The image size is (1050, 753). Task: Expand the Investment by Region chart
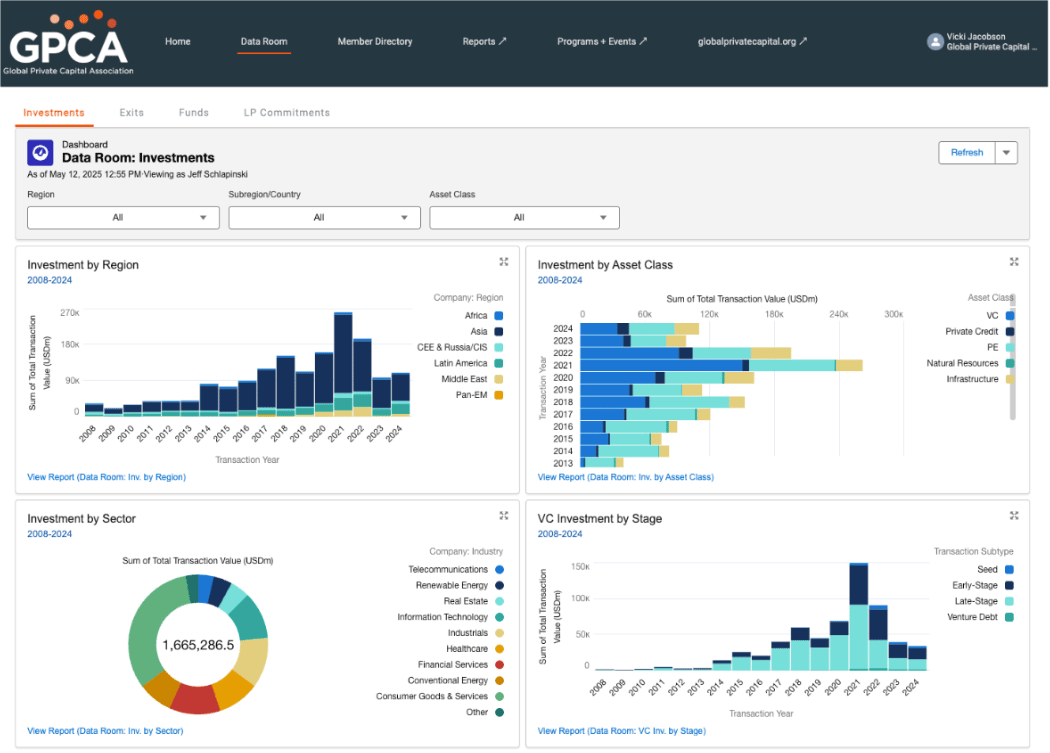[504, 262]
